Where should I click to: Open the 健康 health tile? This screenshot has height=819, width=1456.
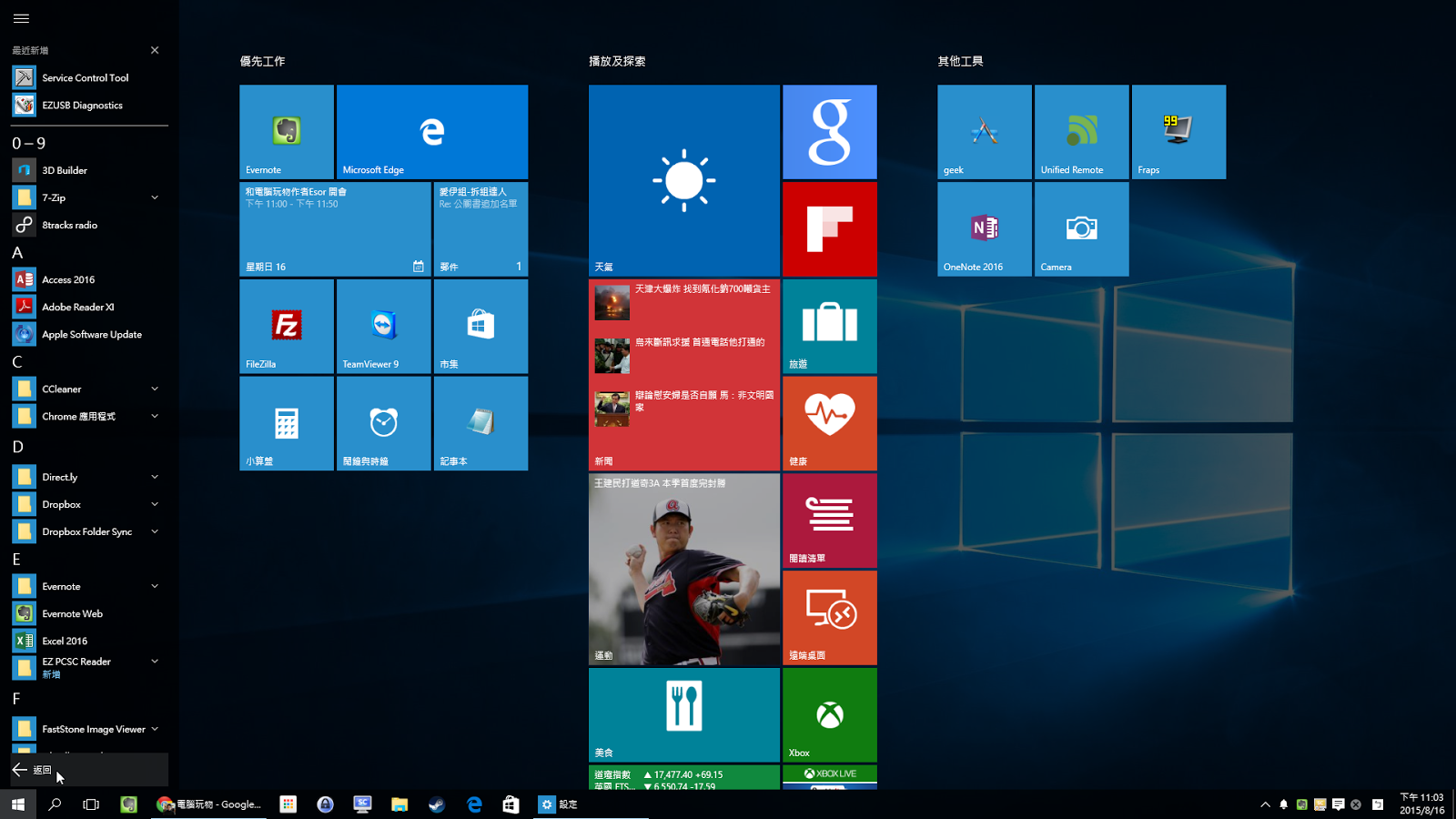click(x=830, y=423)
